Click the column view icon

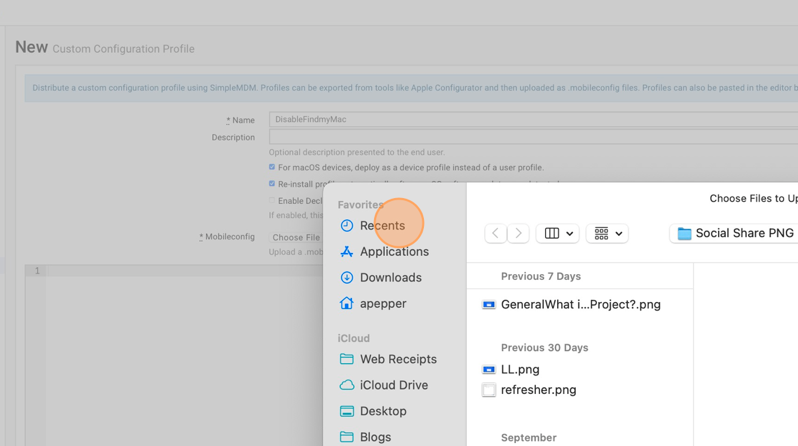(552, 233)
